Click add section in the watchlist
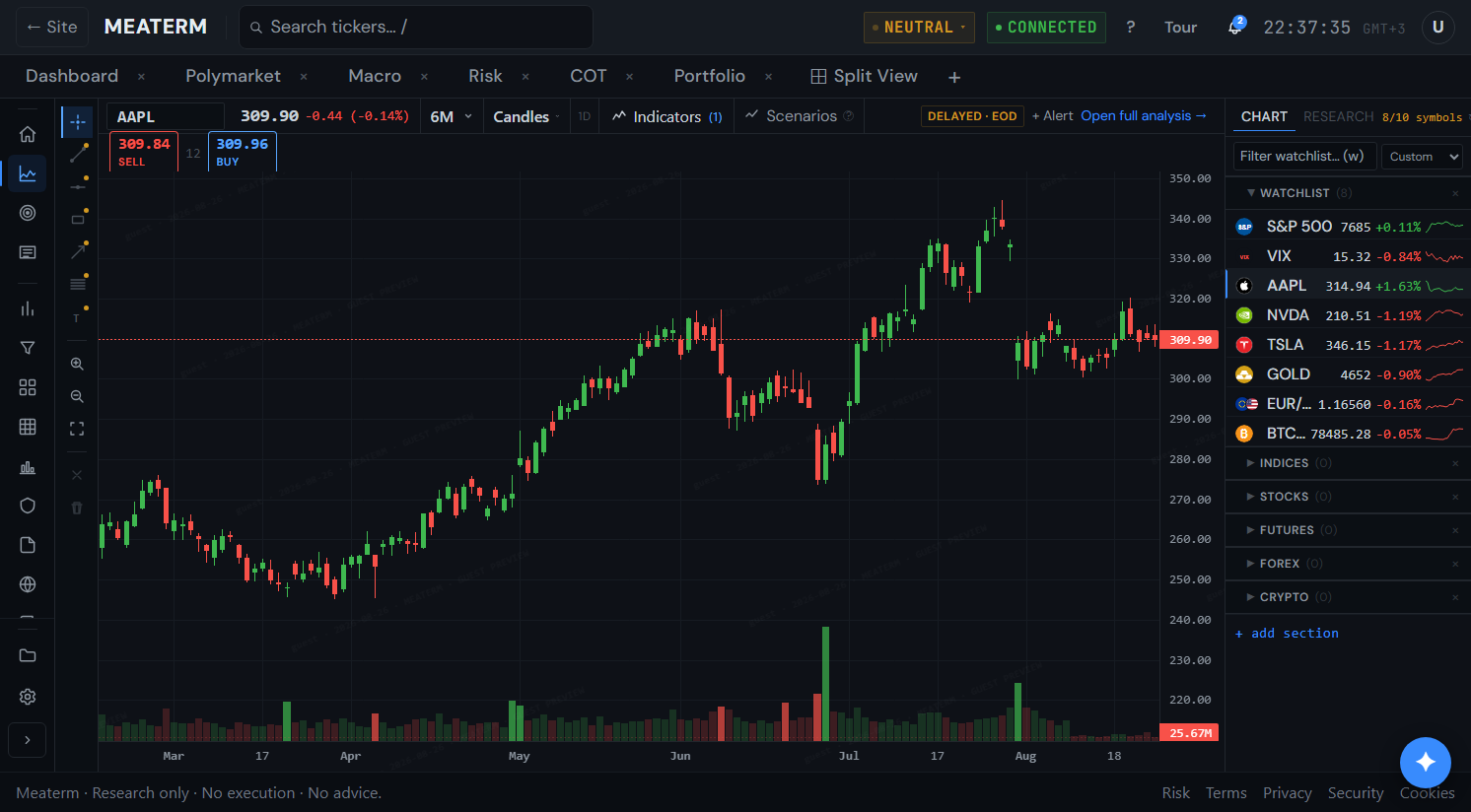 point(1287,634)
